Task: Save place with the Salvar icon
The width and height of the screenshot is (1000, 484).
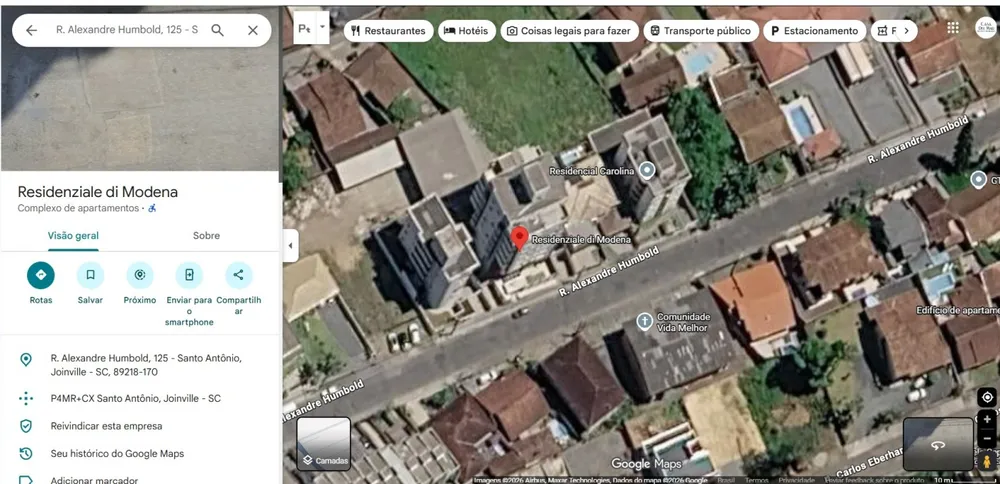Action: pos(91,275)
